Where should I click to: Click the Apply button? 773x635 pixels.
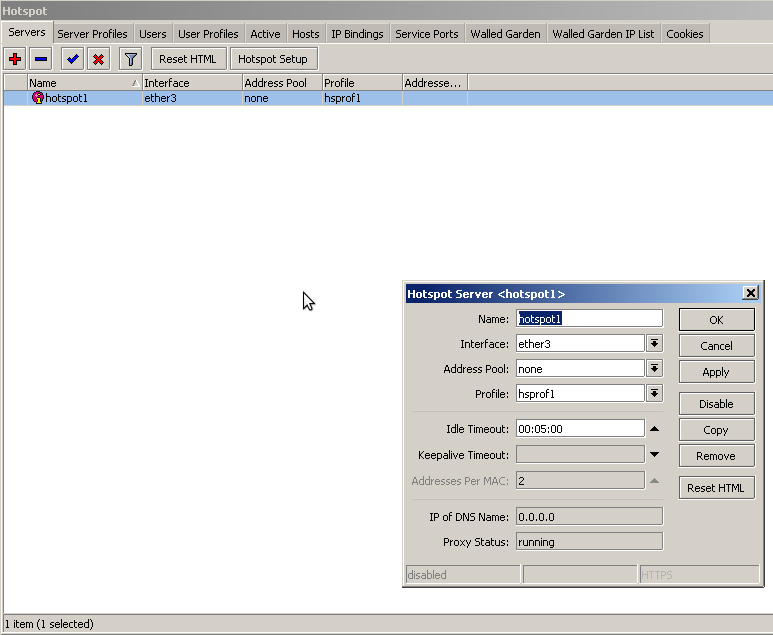pos(716,372)
